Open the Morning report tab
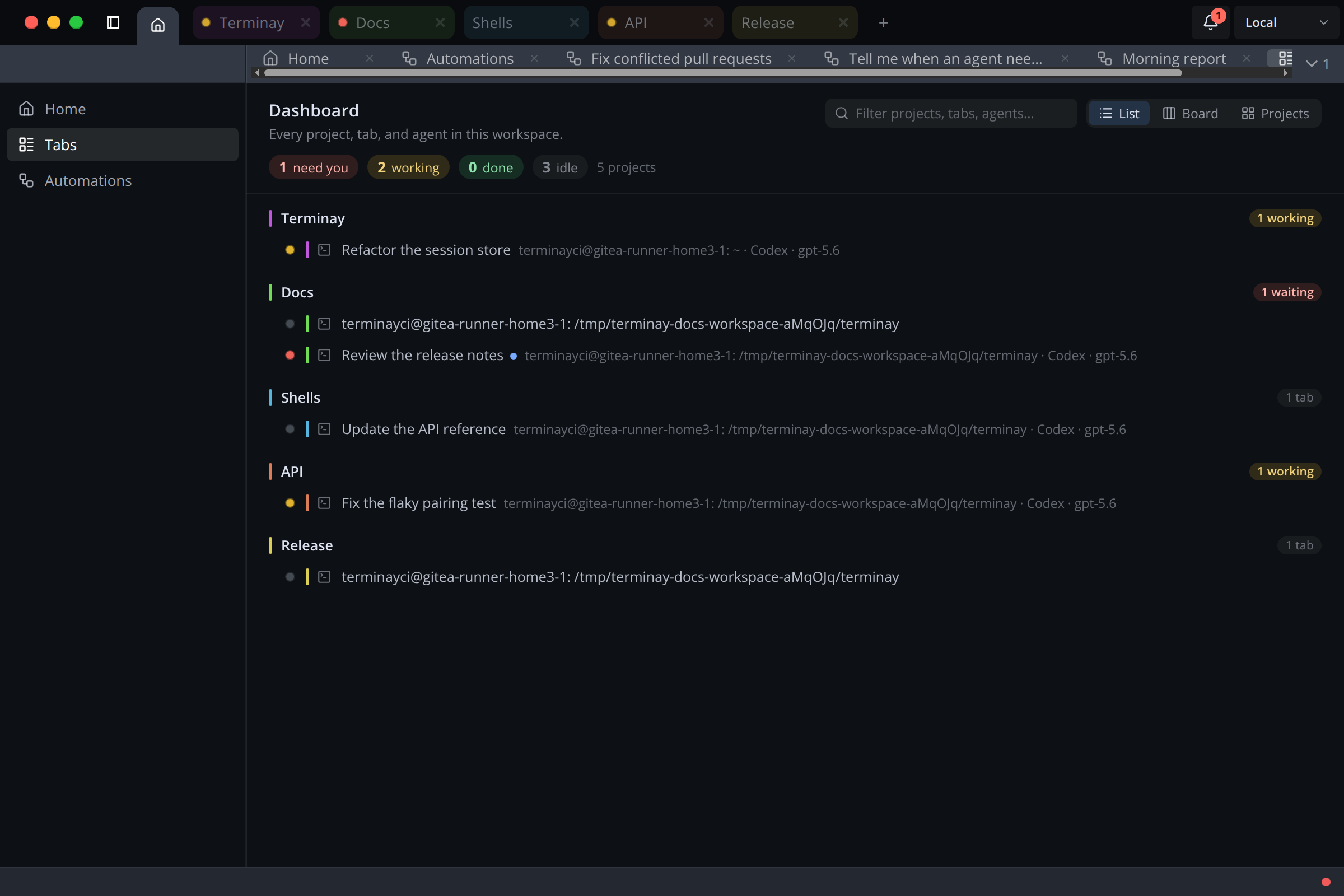The width and height of the screenshot is (1344, 896). click(x=1174, y=58)
